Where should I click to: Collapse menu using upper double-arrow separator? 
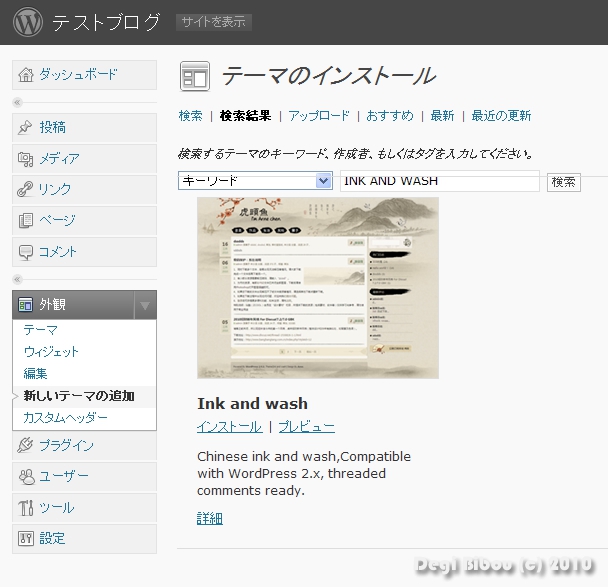pyautogui.click(x=17, y=102)
